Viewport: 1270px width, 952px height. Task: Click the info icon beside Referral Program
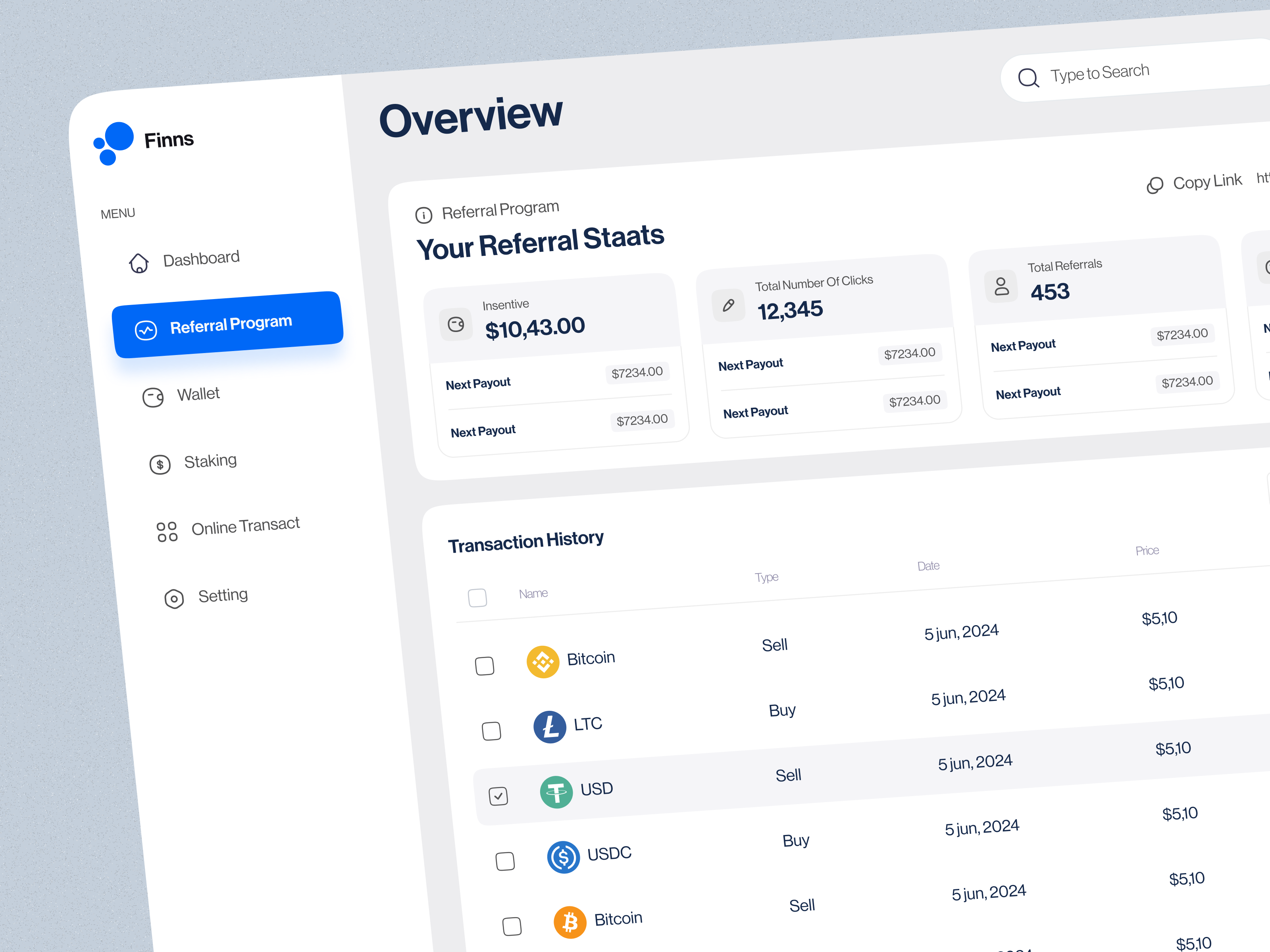(424, 215)
